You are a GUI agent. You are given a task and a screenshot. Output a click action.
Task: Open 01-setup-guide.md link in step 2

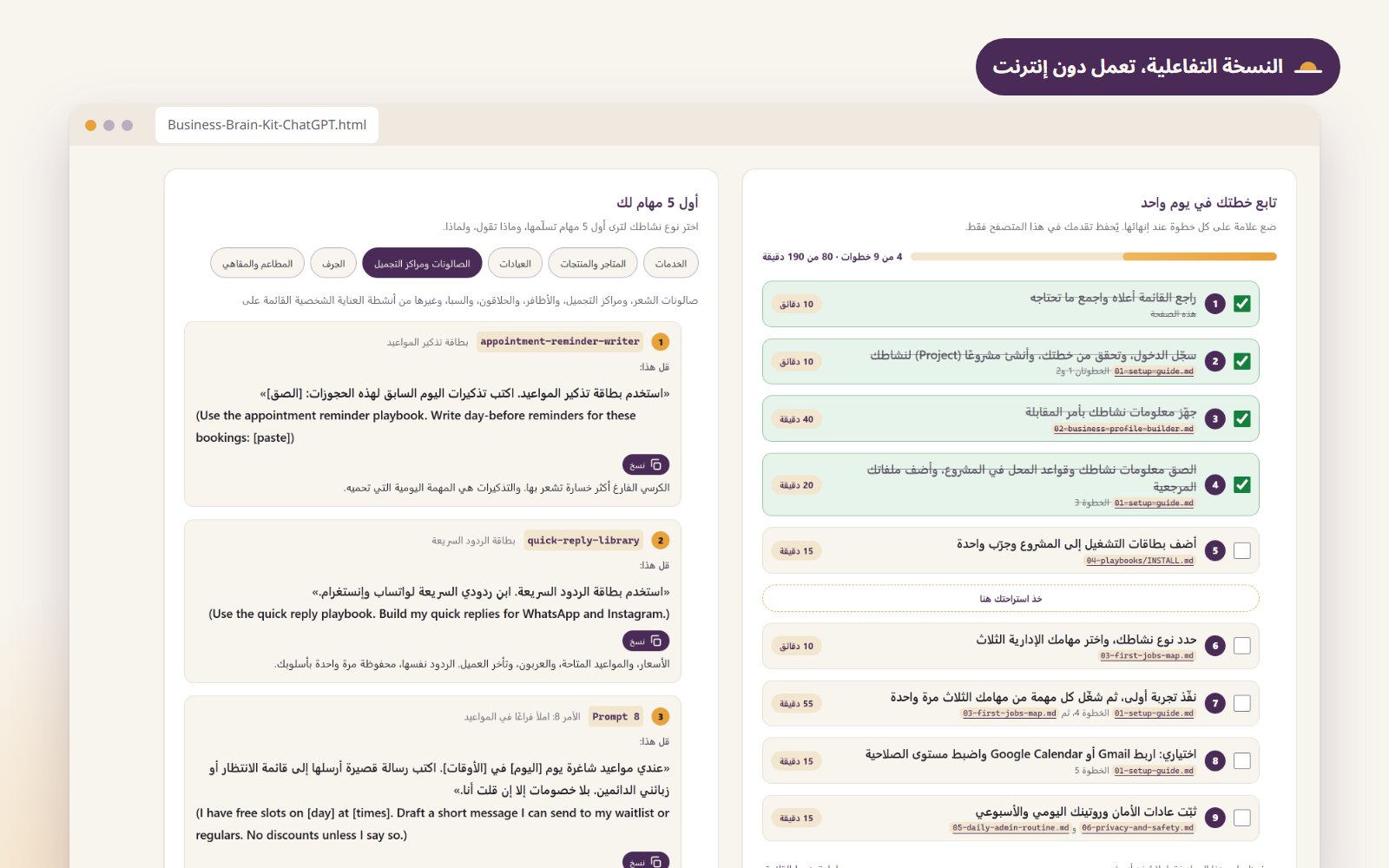coord(1154,372)
